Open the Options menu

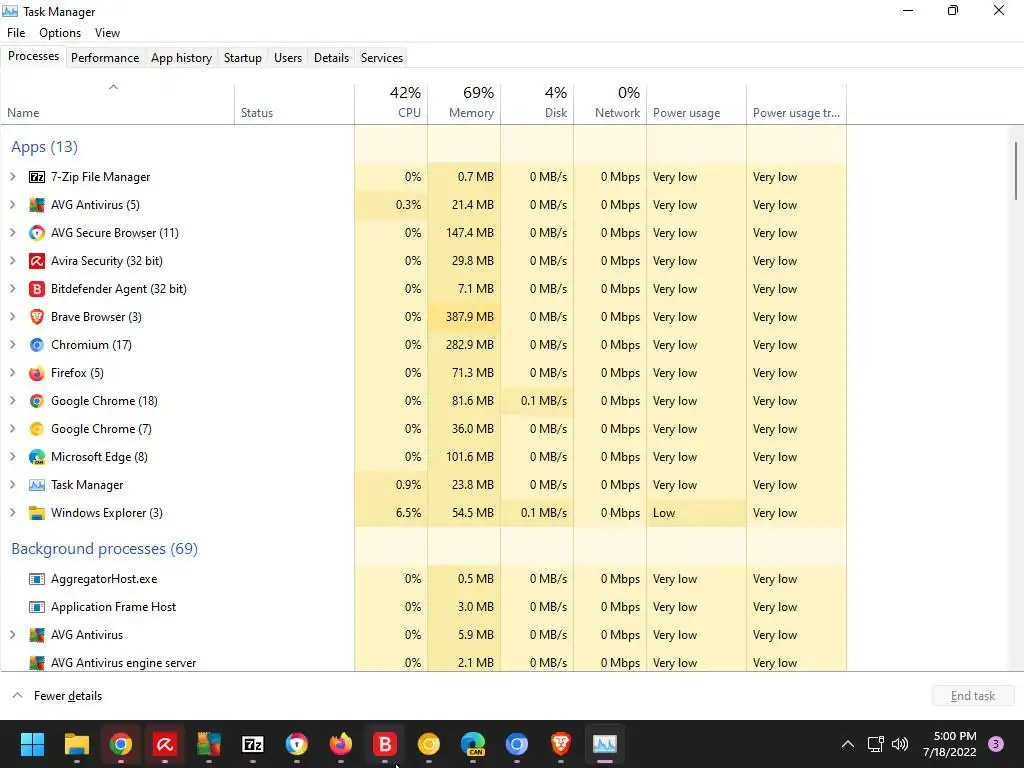coord(60,33)
